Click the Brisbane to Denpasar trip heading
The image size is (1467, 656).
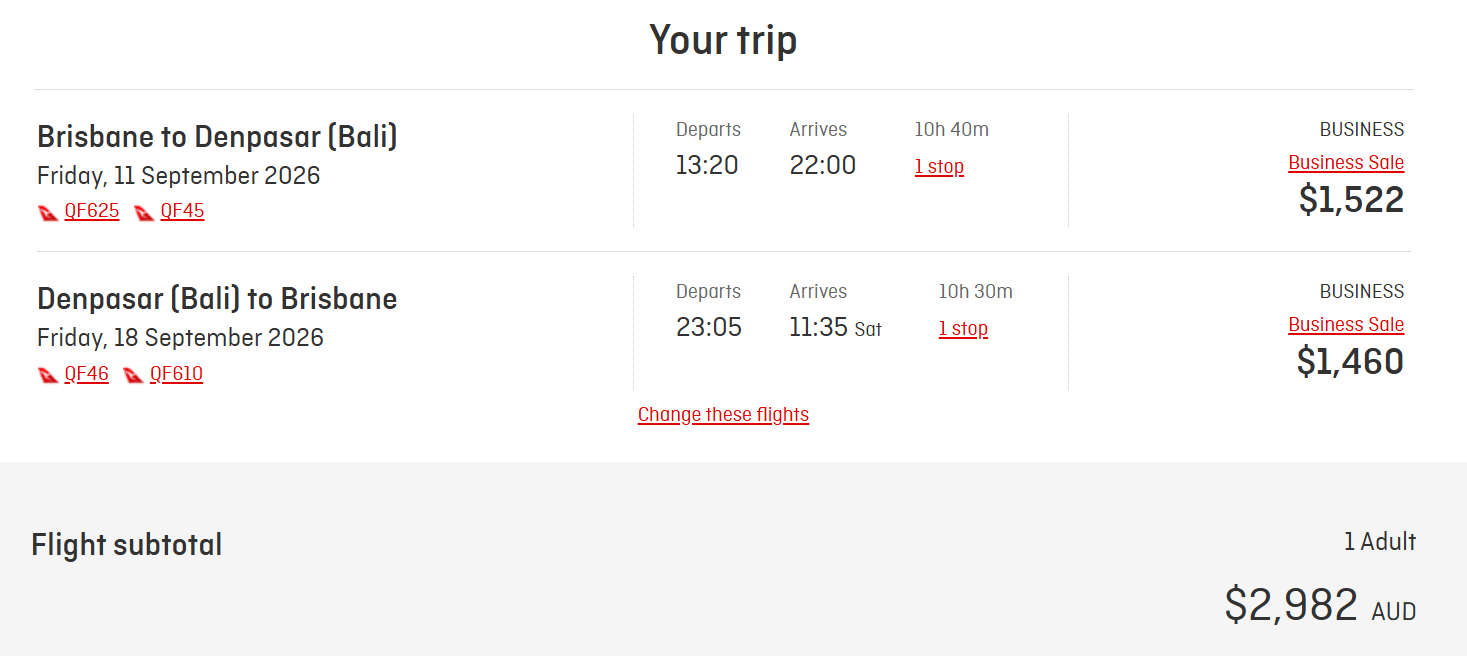[x=216, y=136]
